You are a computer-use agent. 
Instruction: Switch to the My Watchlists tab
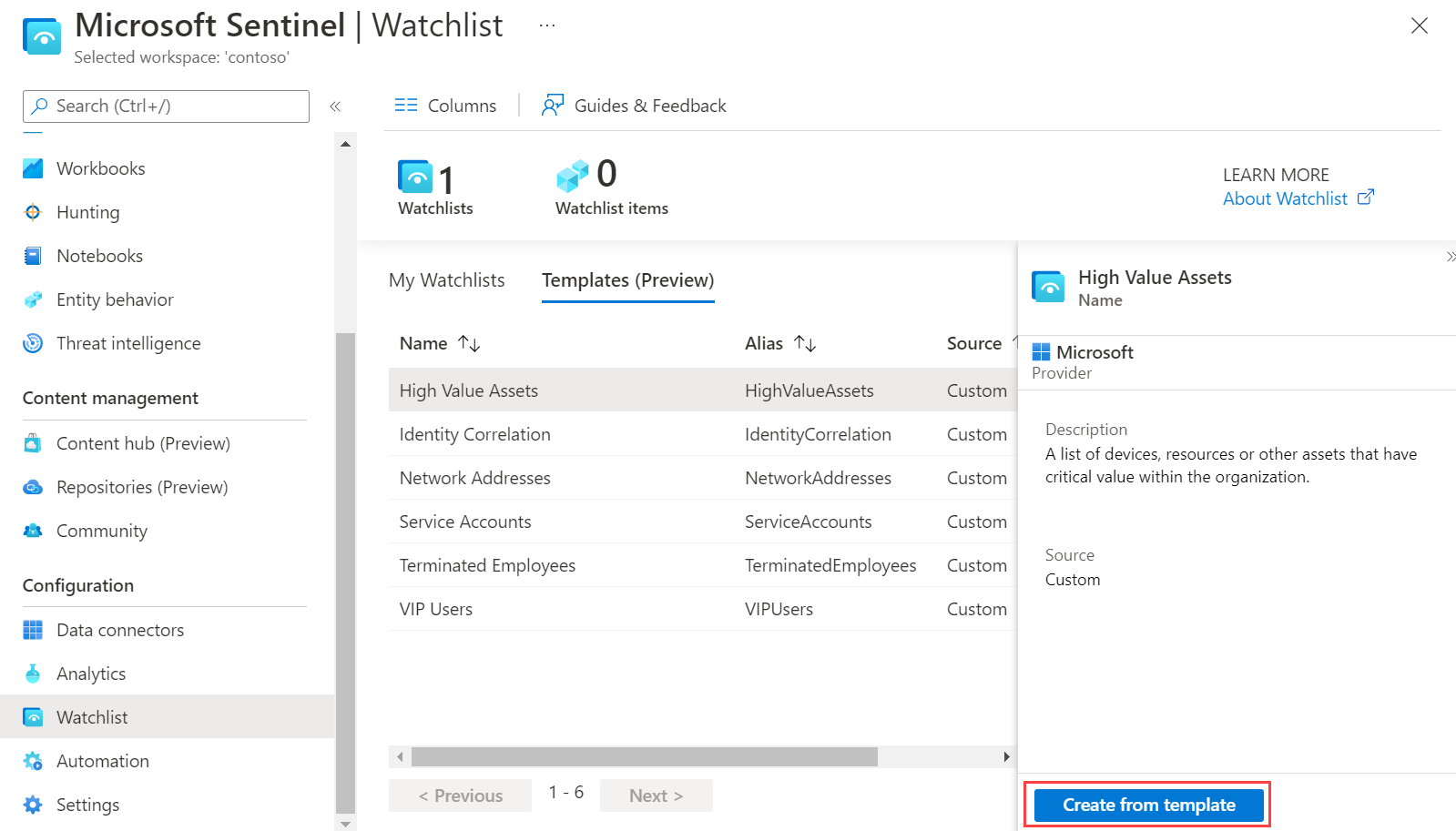pyautogui.click(x=446, y=280)
